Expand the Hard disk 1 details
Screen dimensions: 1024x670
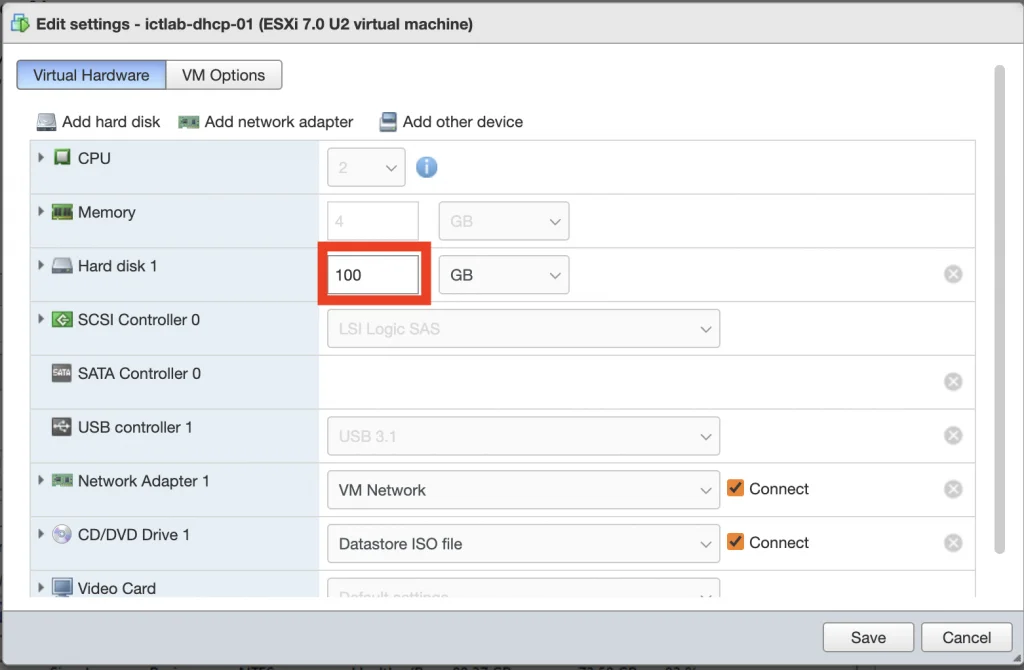41,266
